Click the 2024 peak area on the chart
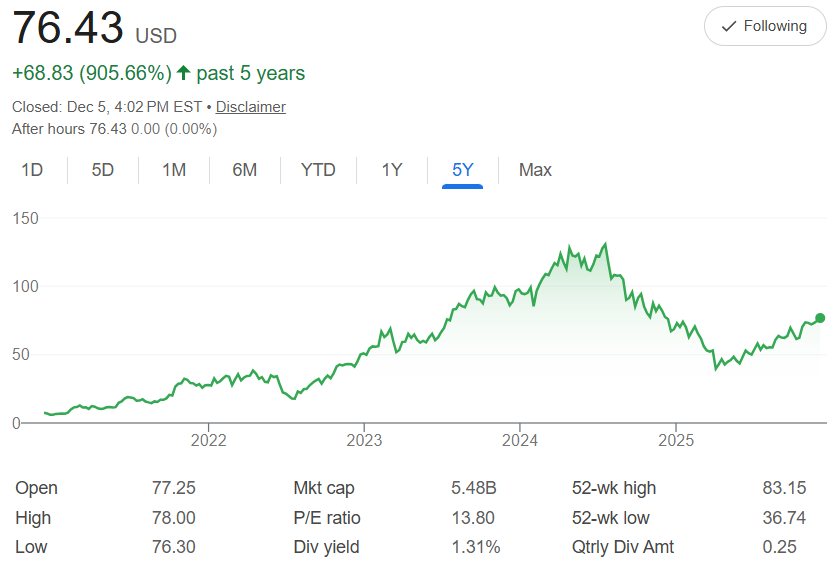 pyautogui.click(x=603, y=245)
